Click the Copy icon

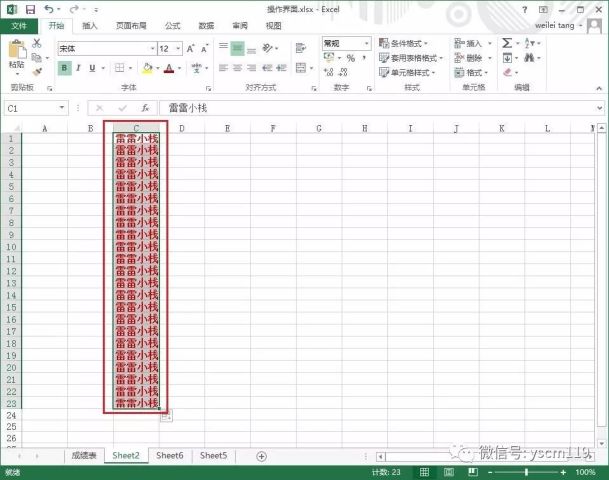[37, 58]
